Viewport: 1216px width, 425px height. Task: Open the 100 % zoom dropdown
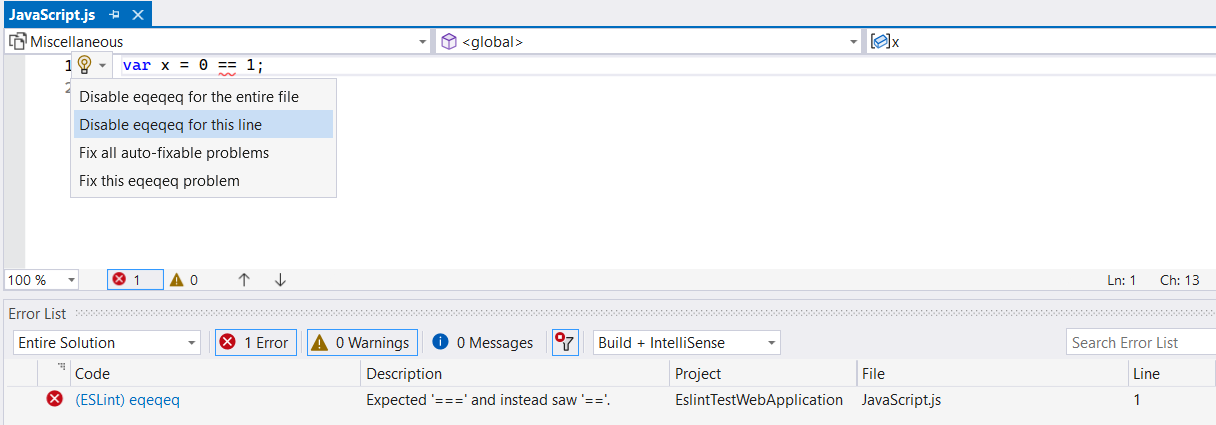42,280
